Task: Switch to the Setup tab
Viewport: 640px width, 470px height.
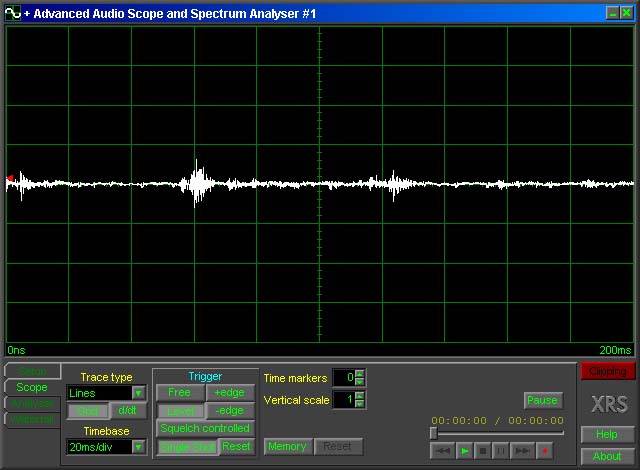Action: click(33, 371)
